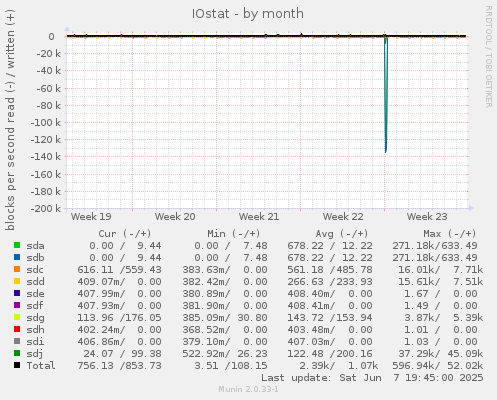Click the blue sdb legend color square
The image size is (497, 400).
[17, 257]
